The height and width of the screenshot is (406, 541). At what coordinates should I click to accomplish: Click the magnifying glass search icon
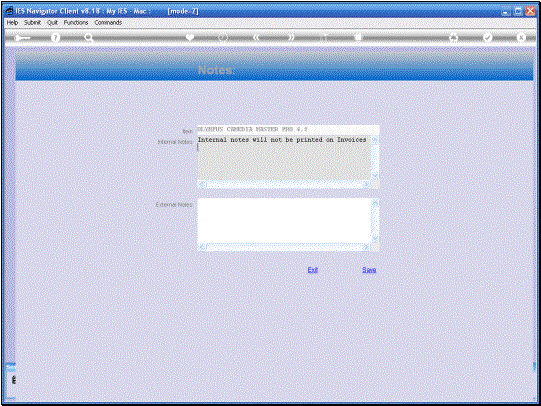coord(89,38)
